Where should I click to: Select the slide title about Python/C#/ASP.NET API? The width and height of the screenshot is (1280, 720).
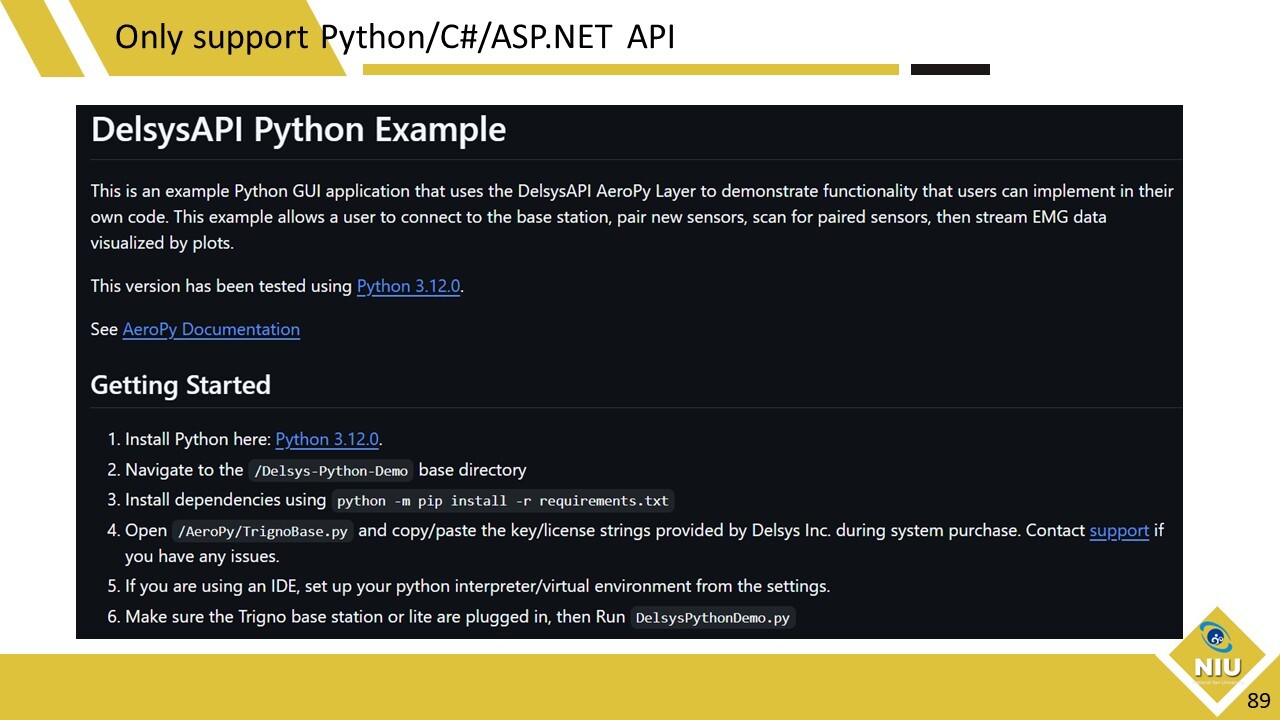click(x=395, y=37)
